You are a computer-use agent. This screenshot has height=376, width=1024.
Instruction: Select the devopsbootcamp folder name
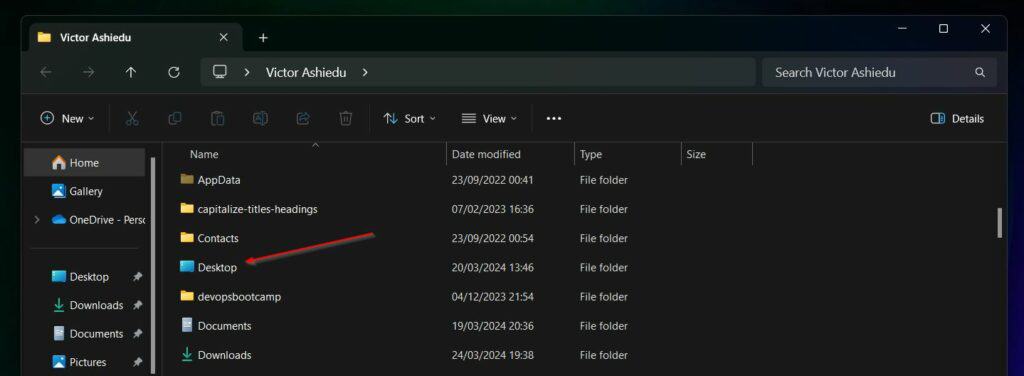[239, 297]
